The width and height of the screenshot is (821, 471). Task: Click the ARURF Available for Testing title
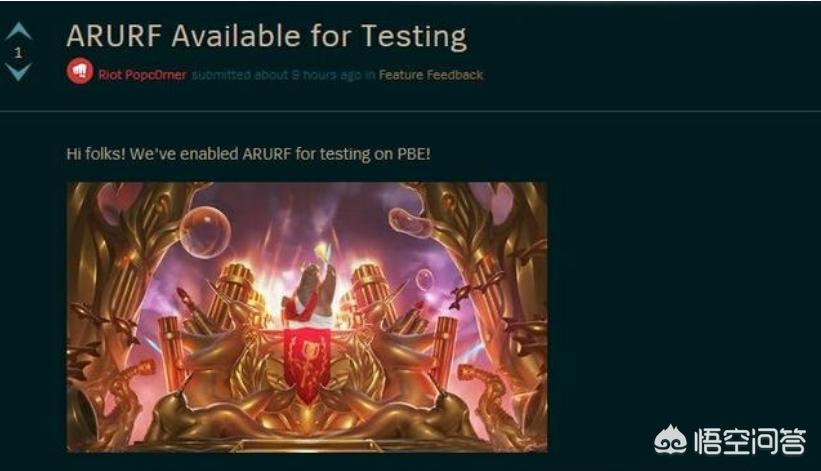pyautogui.click(x=267, y=36)
